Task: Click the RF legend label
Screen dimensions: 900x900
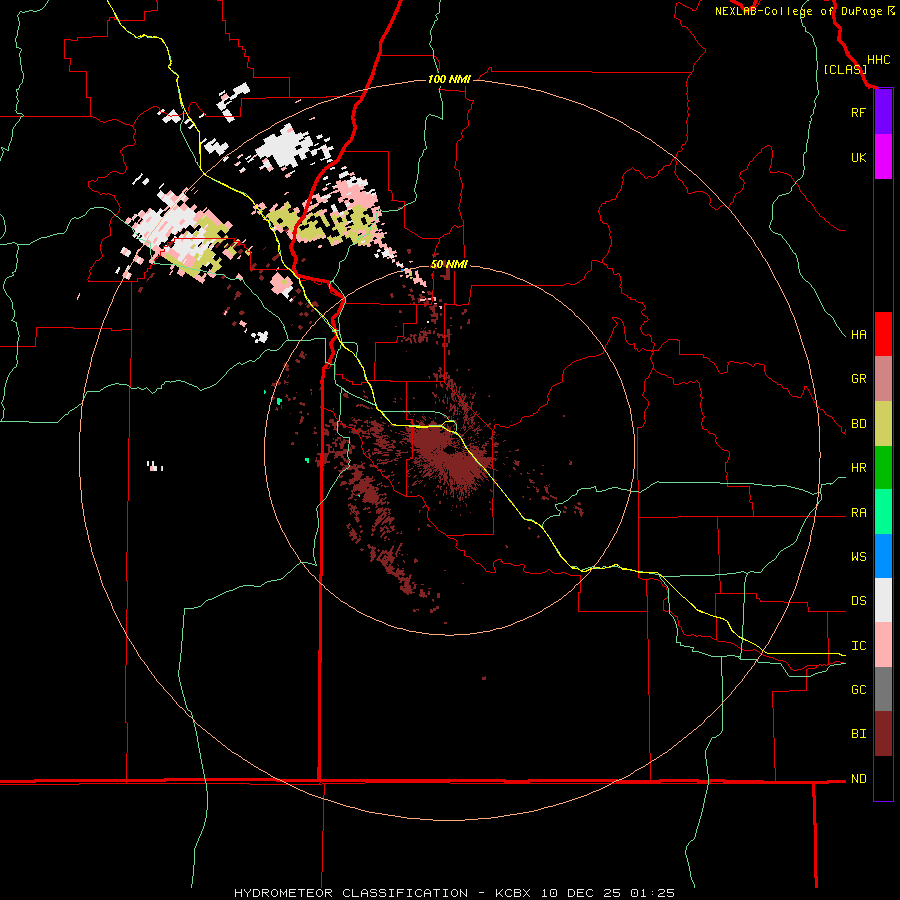Action: click(858, 112)
